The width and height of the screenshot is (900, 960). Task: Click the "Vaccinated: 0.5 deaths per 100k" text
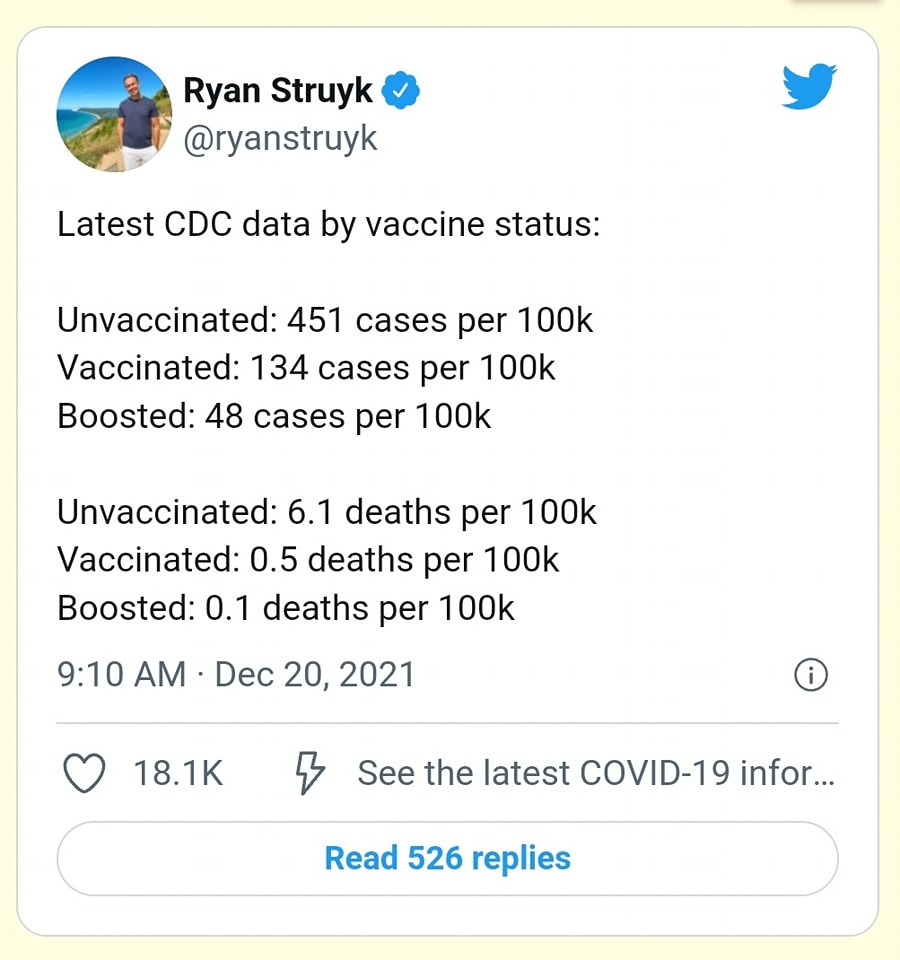tap(308, 560)
